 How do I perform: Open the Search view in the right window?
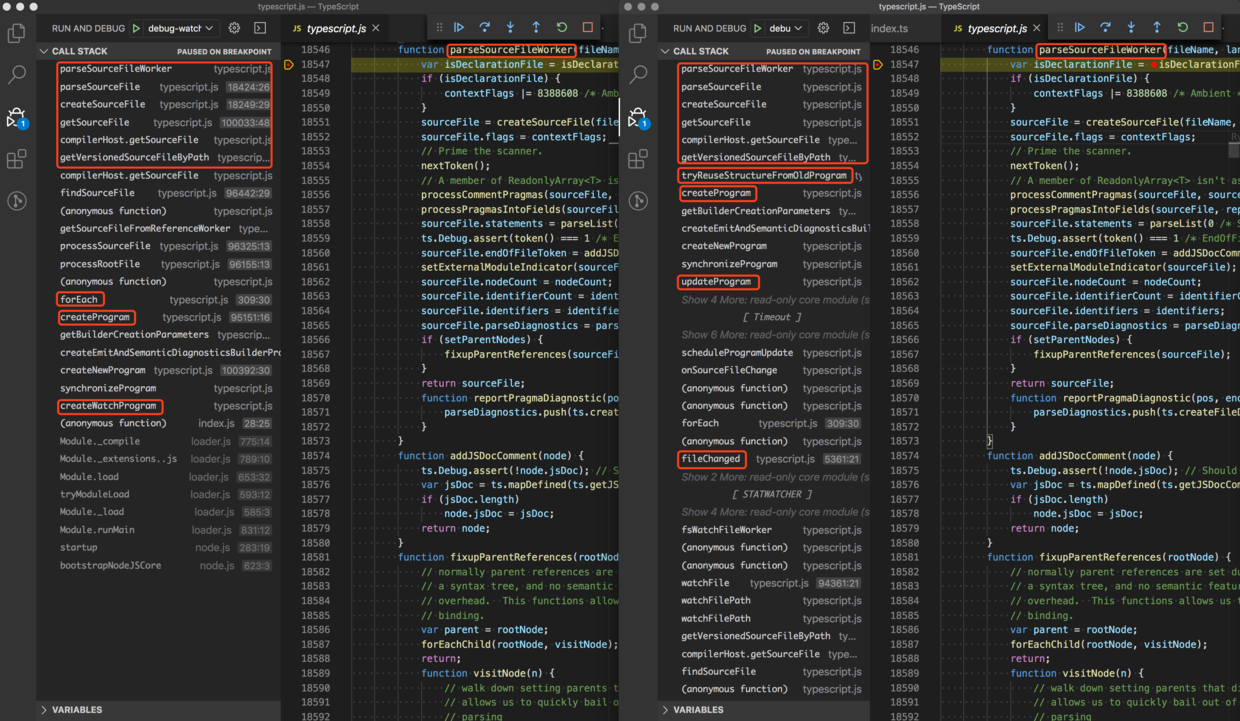[x=638, y=74]
